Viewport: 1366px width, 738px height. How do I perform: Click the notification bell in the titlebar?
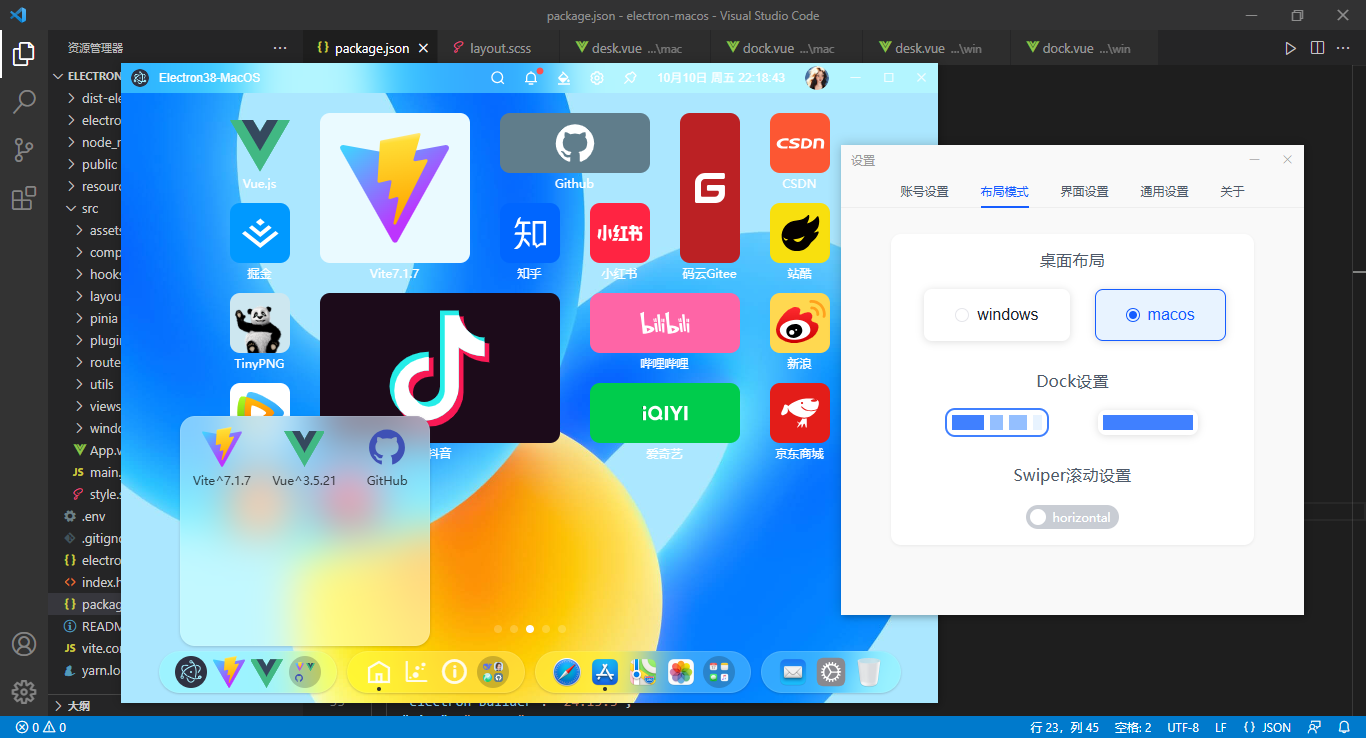point(530,77)
